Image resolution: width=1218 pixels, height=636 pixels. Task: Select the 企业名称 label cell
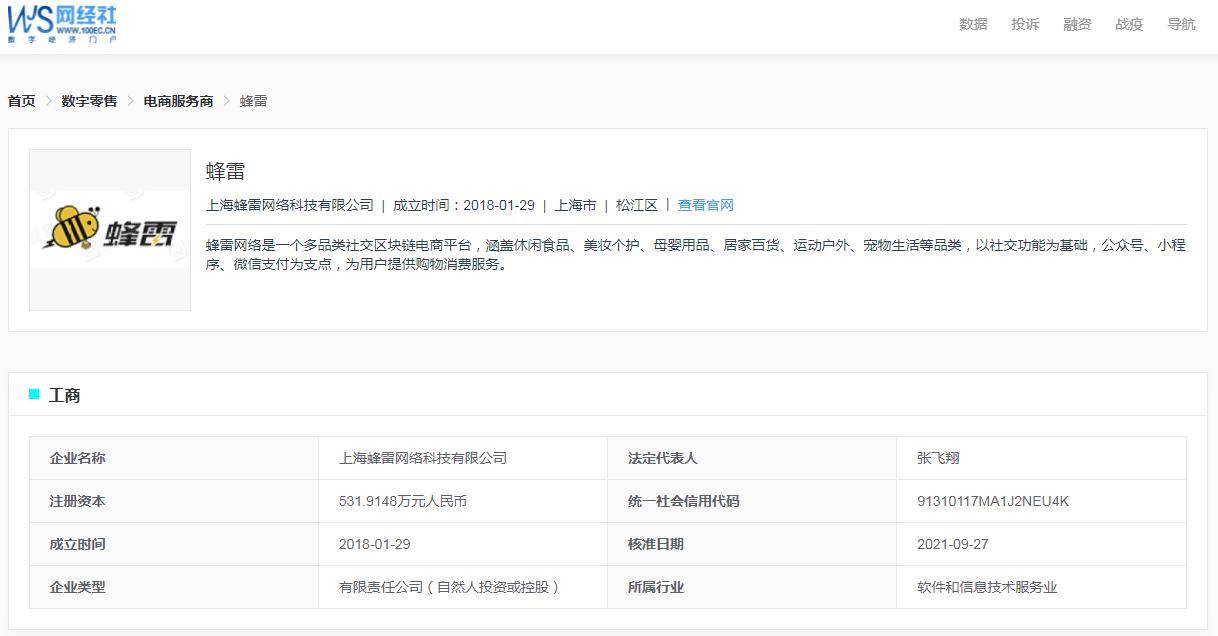click(x=174, y=458)
